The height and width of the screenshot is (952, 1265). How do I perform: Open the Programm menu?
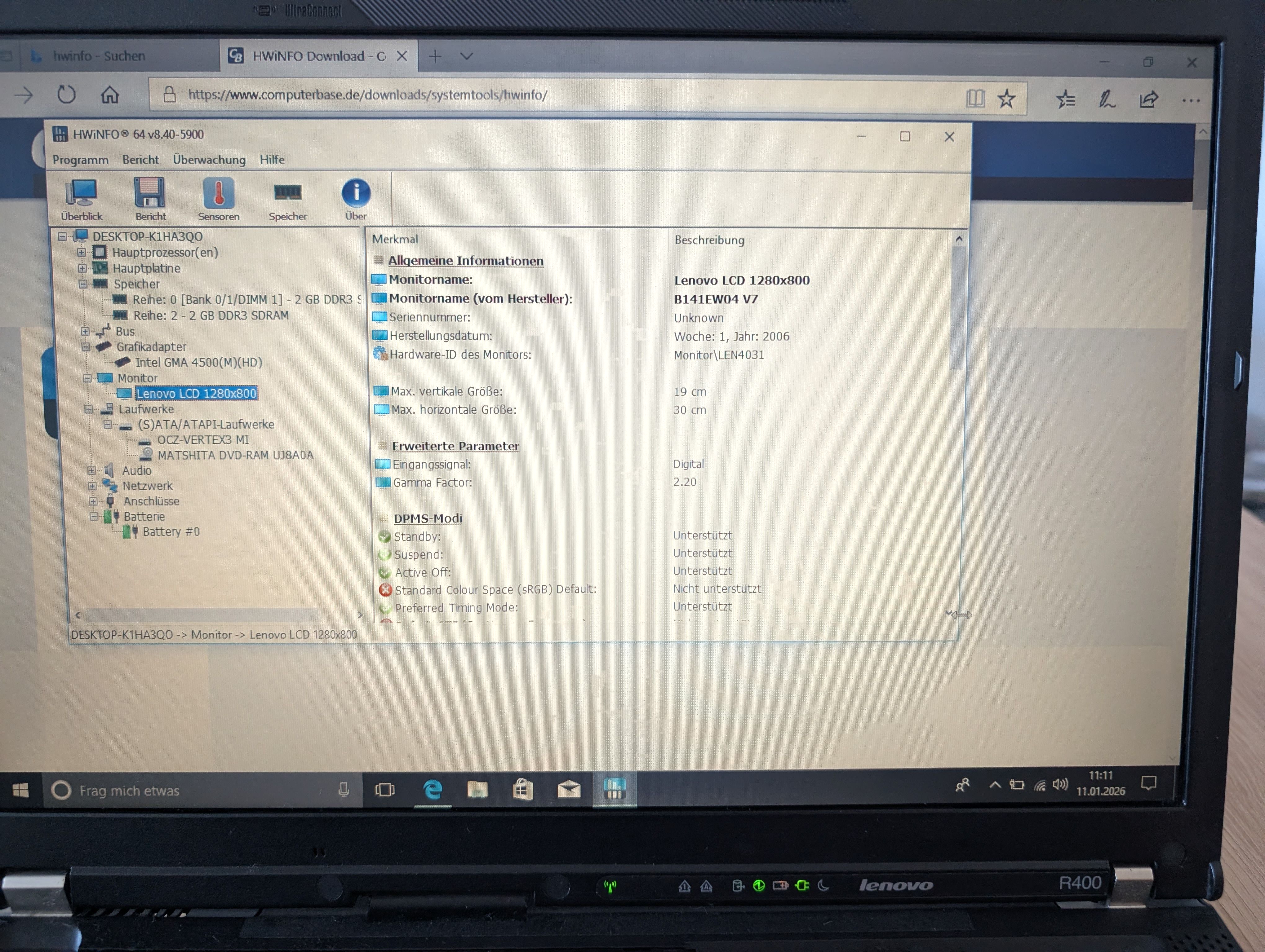pyautogui.click(x=80, y=160)
